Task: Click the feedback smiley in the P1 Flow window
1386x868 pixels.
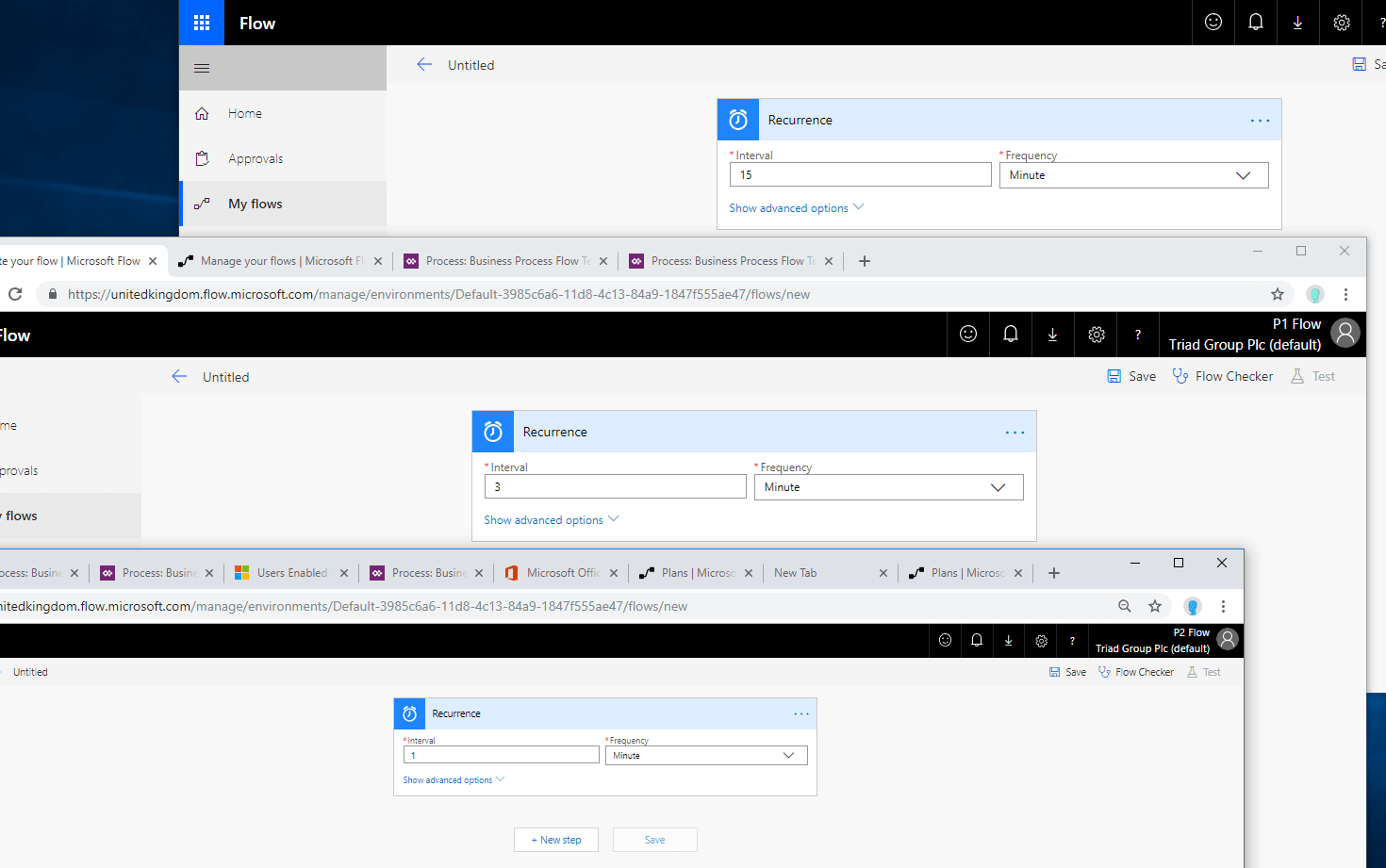Action: click(x=968, y=334)
